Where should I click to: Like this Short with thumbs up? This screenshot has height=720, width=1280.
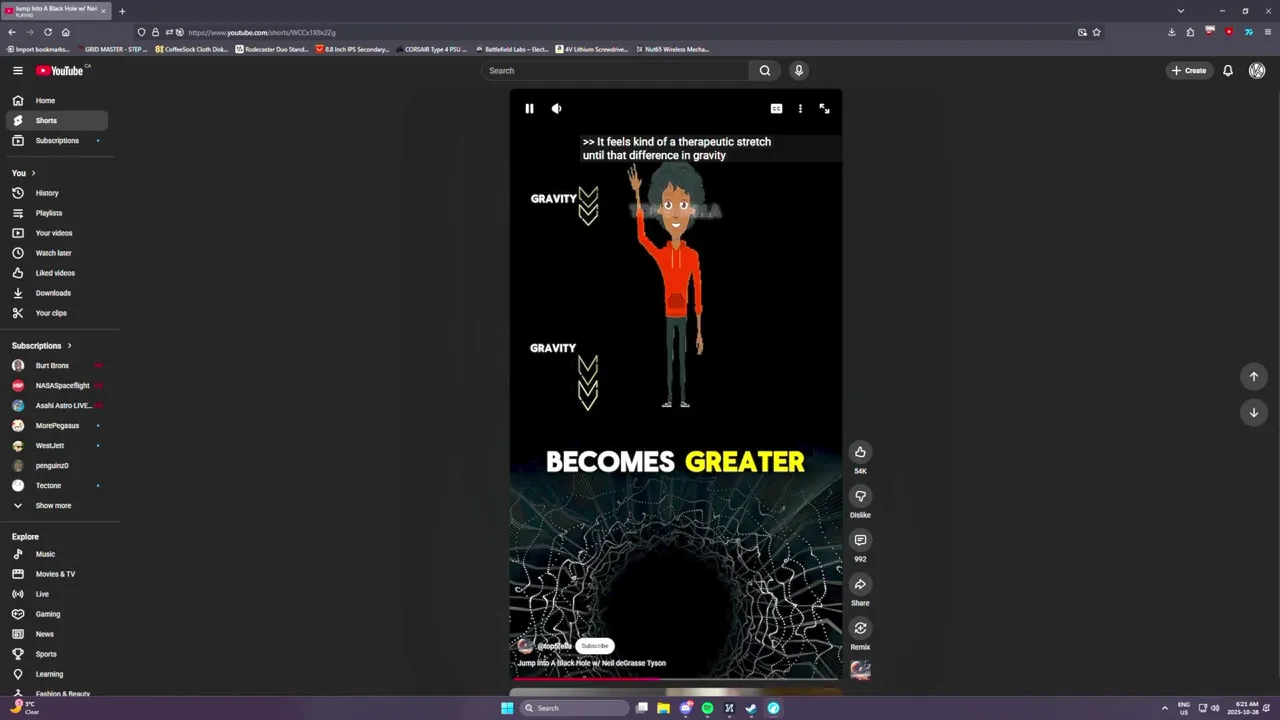(x=860, y=452)
